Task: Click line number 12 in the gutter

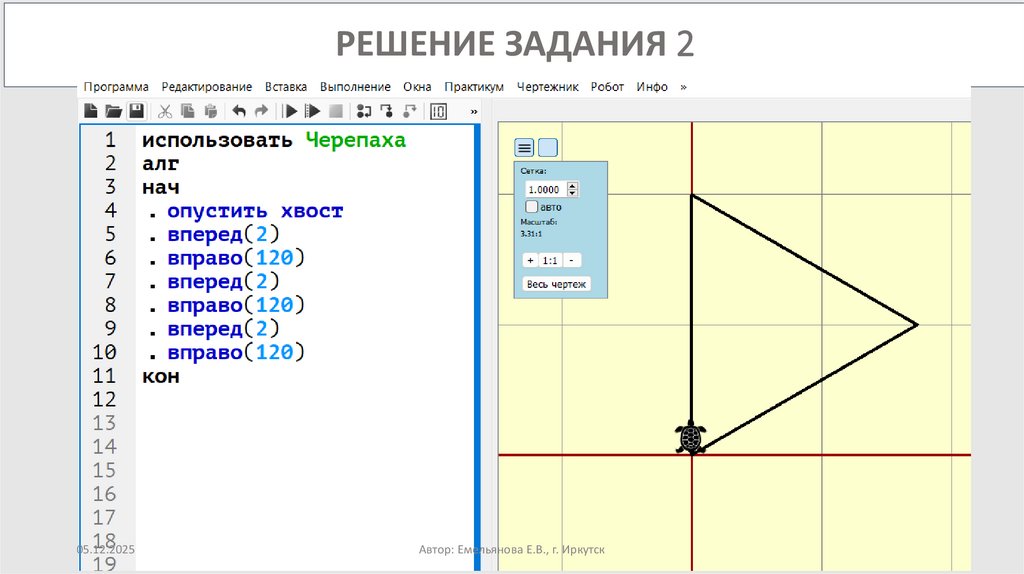Action: coord(104,399)
